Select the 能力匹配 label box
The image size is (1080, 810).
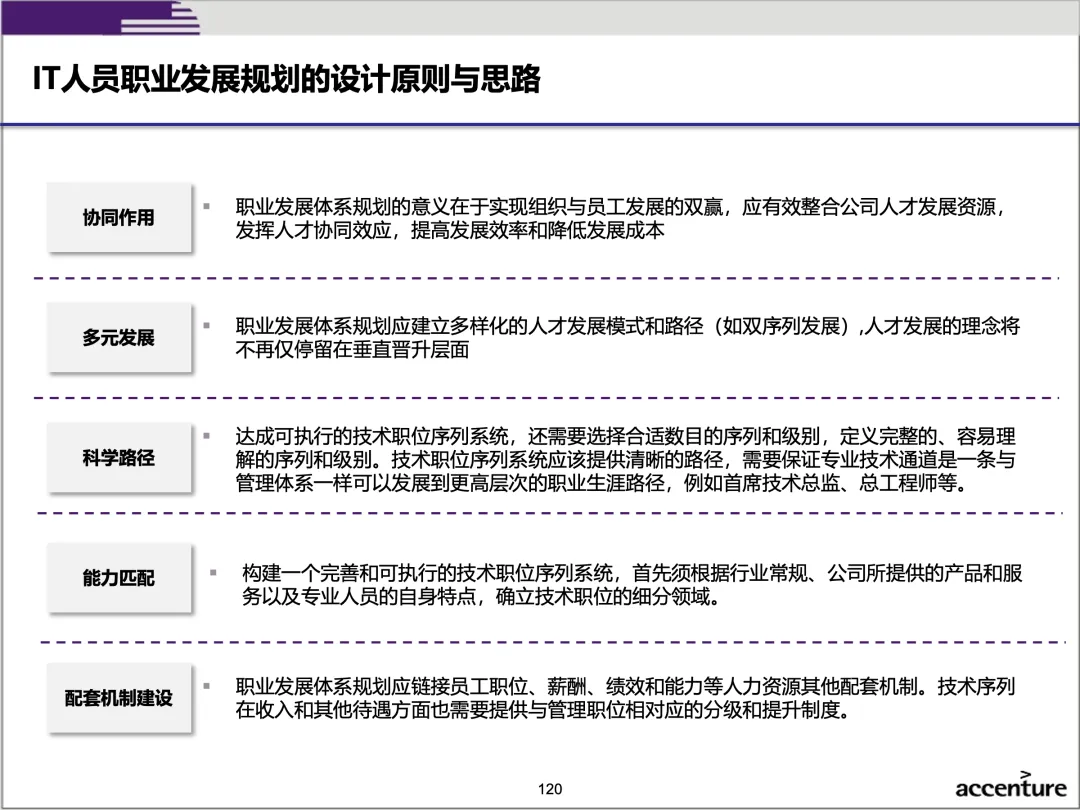pos(119,578)
